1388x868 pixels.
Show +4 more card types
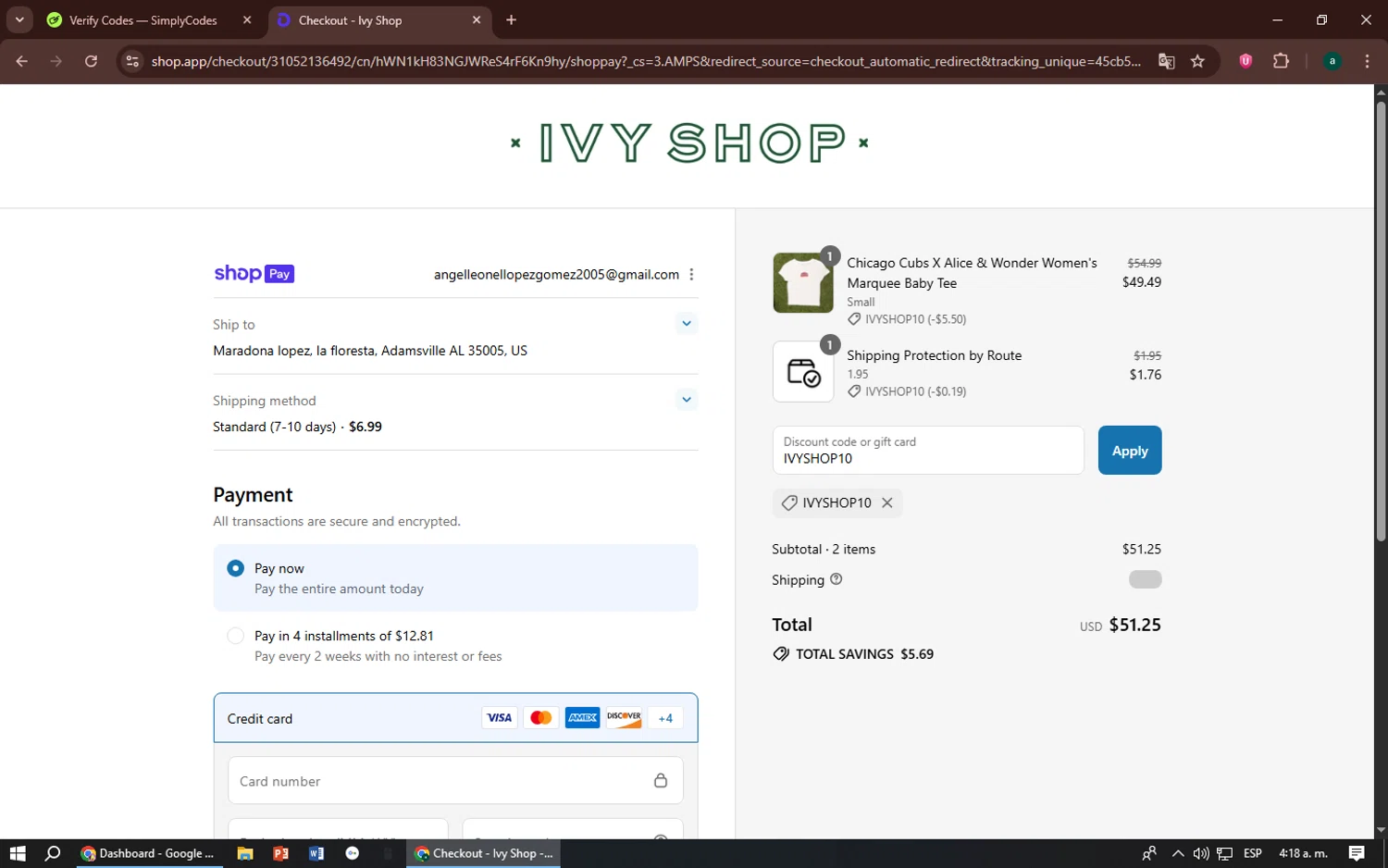tap(665, 718)
